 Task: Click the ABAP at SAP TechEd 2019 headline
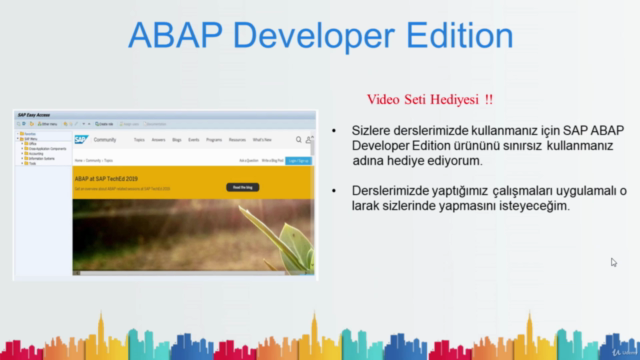pyautogui.click(x=106, y=179)
